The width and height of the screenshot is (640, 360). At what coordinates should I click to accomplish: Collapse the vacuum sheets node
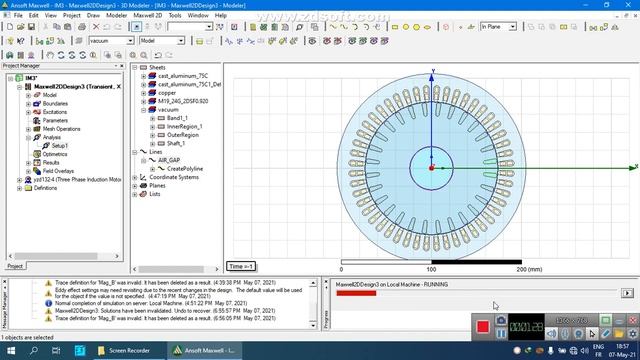click(144, 110)
